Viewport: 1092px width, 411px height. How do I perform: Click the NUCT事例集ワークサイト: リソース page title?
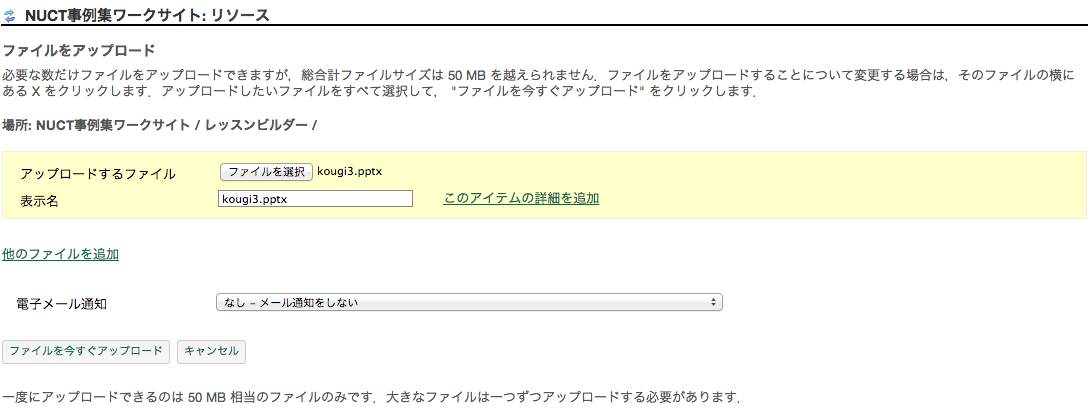click(146, 16)
